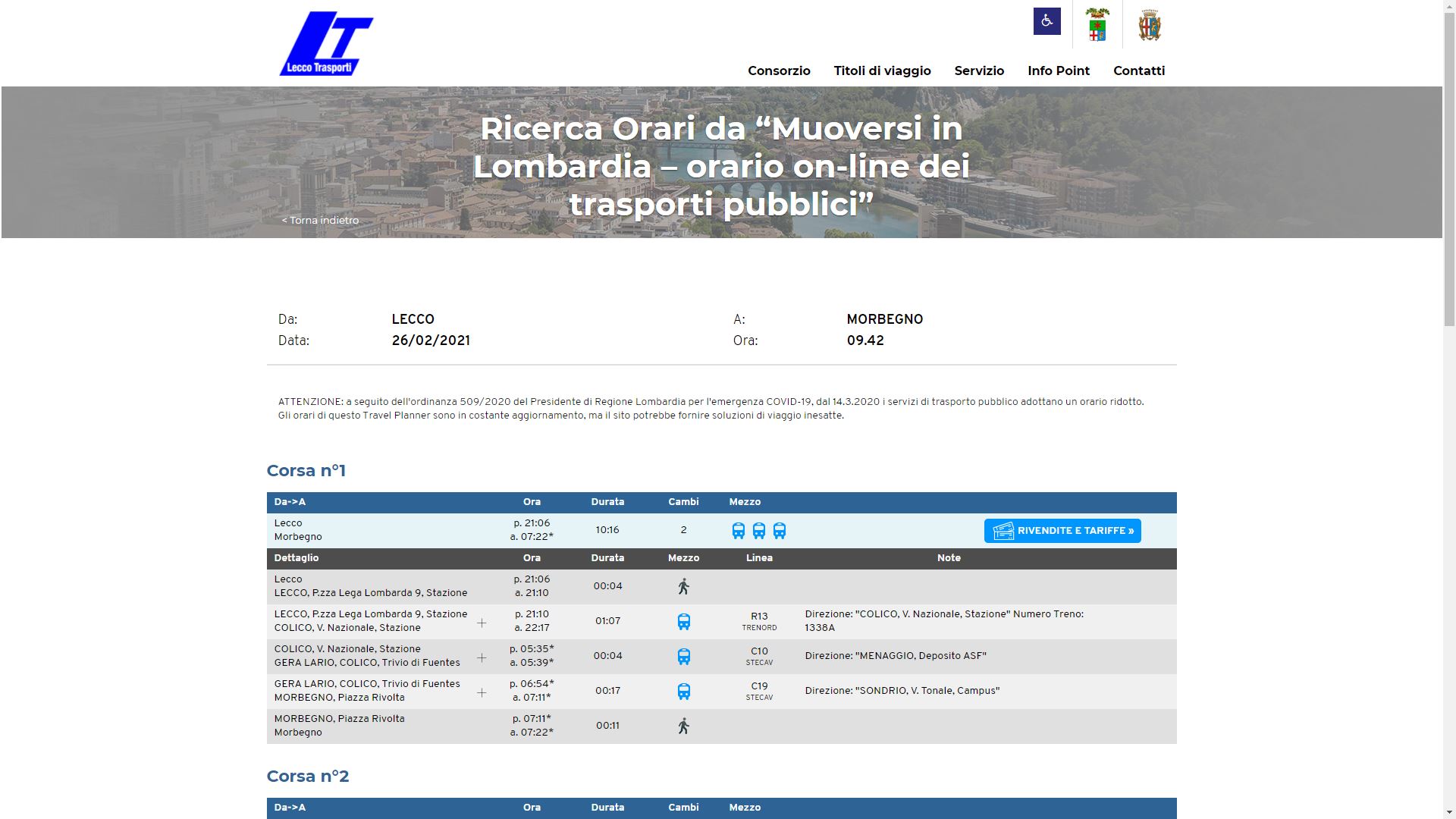The height and width of the screenshot is (819, 1456).
Task: Open the Consorzio menu
Action: pos(779,71)
